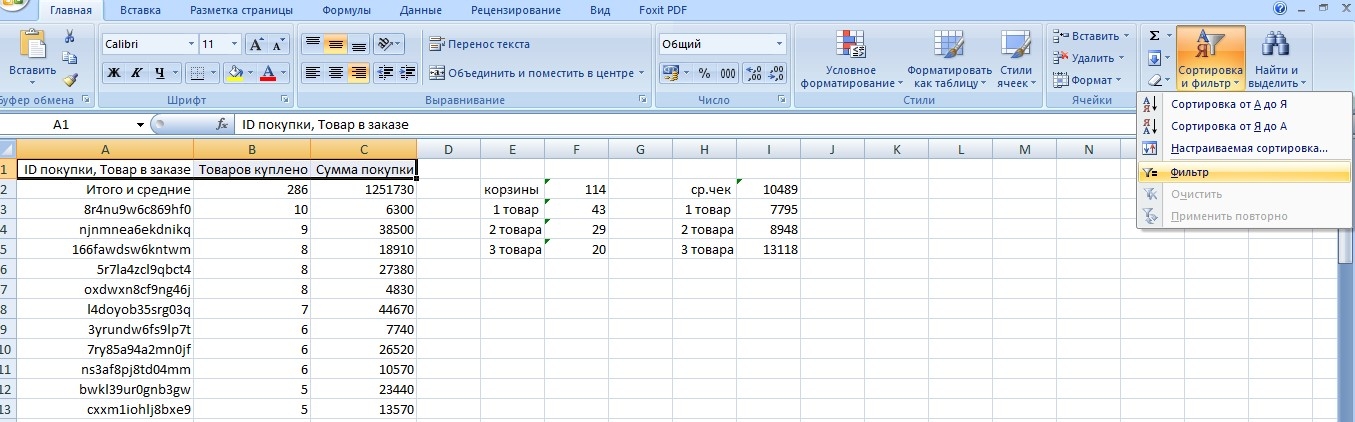Open the font size 11 dropdown
Viewport: 1355px width, 422px height.
pos(236,45)
